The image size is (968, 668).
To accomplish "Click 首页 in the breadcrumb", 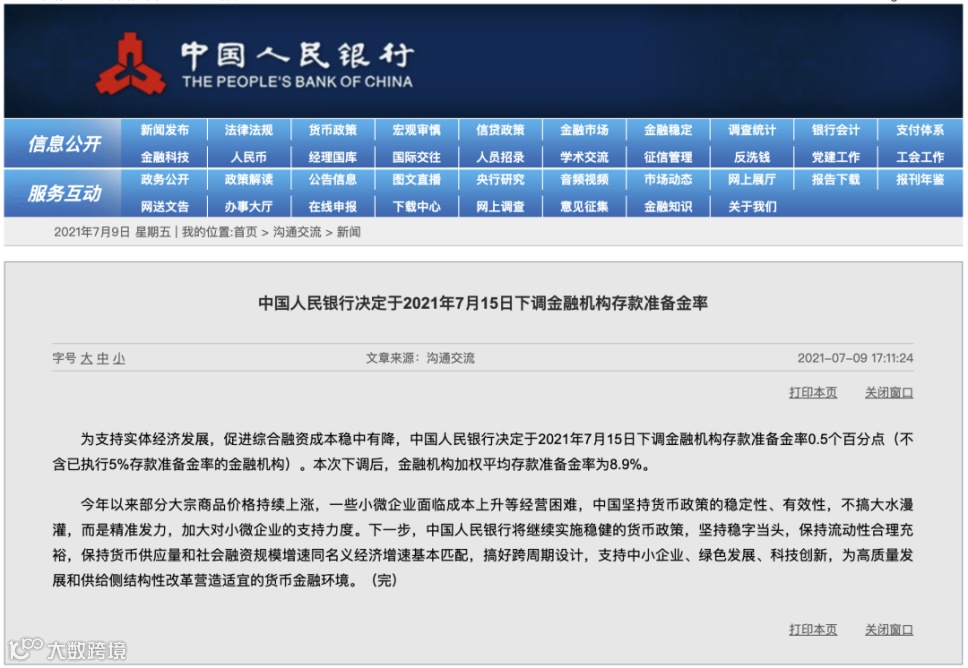I will pyautogui.click(x=245, y=232).
